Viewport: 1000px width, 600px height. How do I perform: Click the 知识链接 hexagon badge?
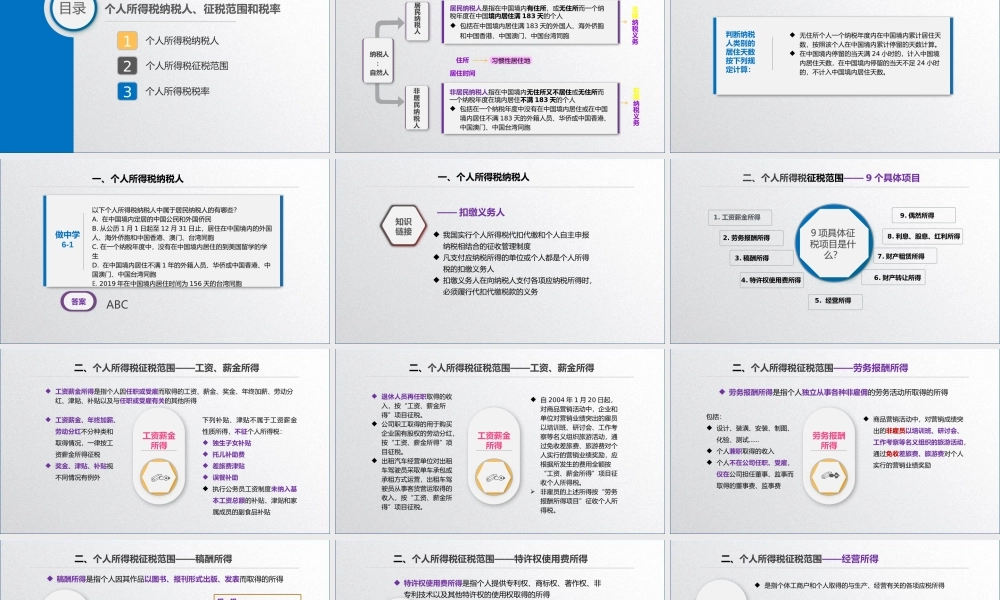click(402, 225)
